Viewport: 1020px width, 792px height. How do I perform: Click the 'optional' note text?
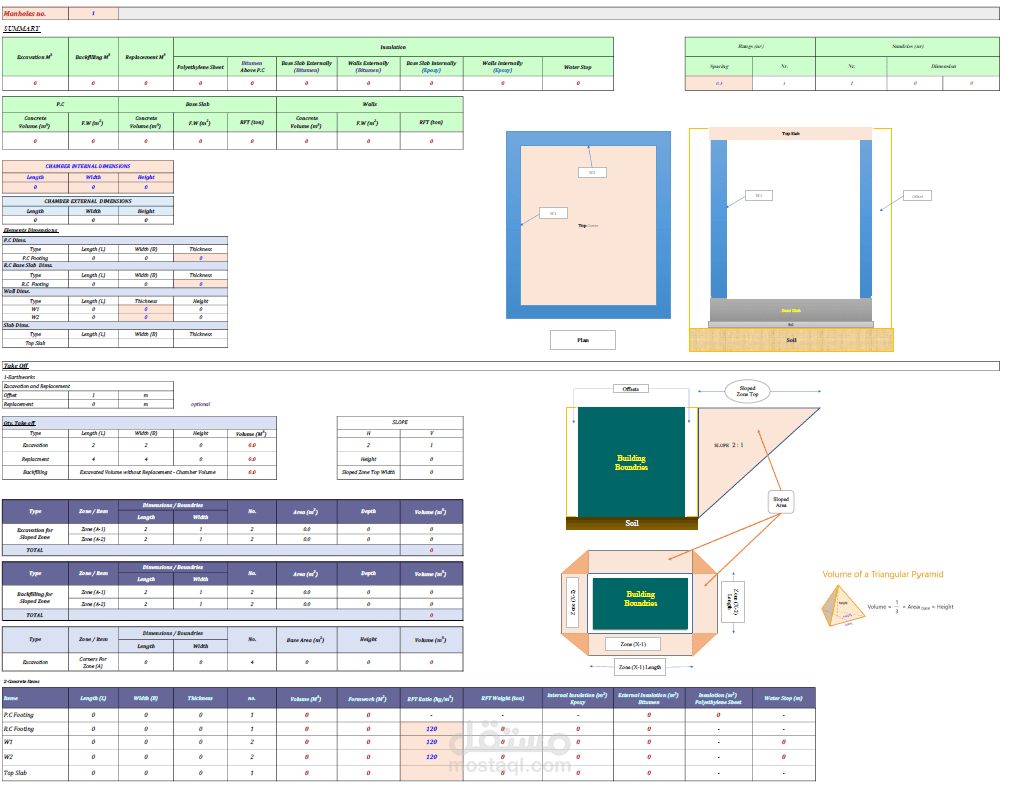[200, 404]
